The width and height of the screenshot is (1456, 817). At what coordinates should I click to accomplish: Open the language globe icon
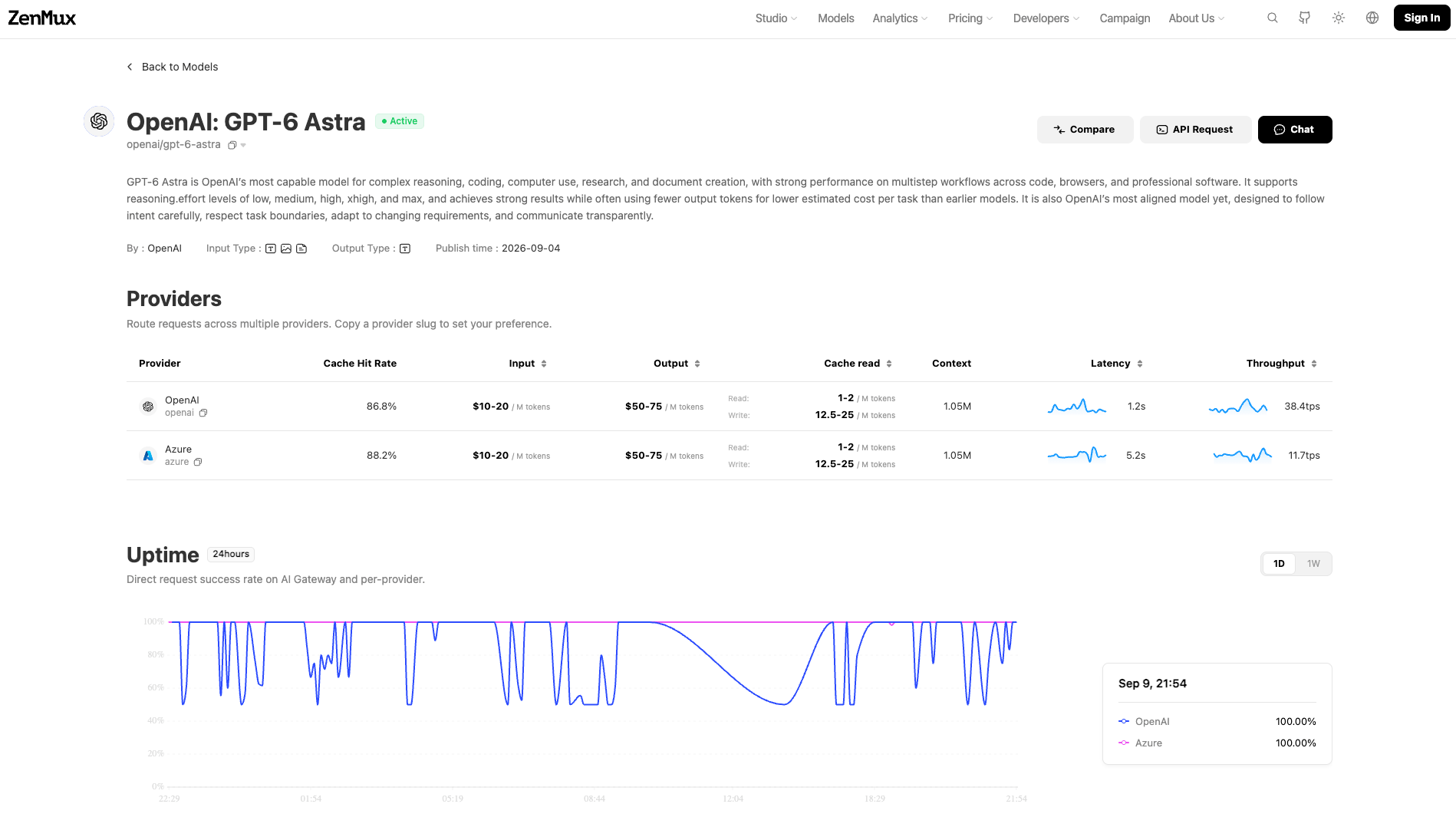point(1372,18)
